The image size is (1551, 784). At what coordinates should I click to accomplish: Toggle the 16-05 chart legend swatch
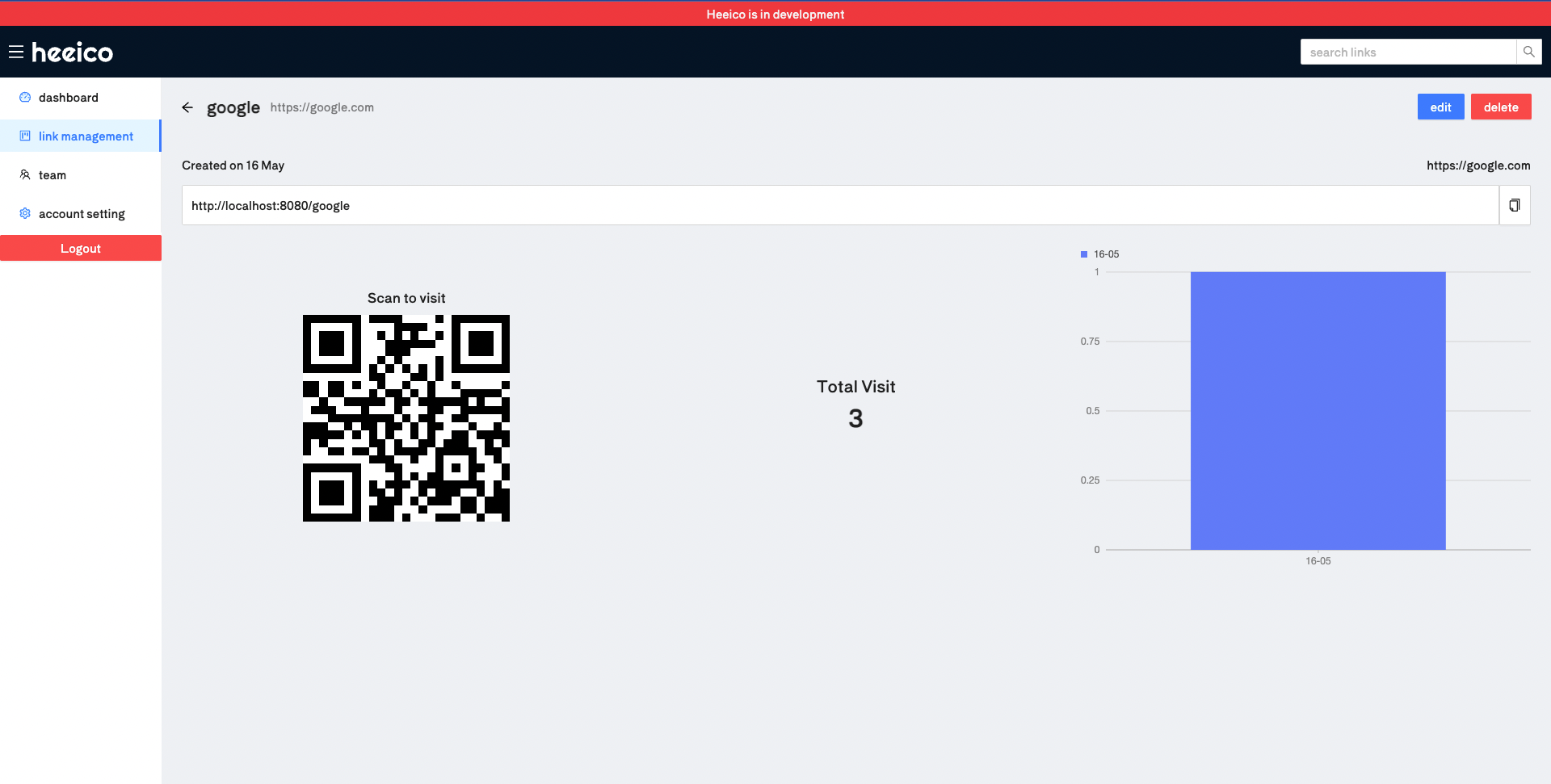[1084, 254]
